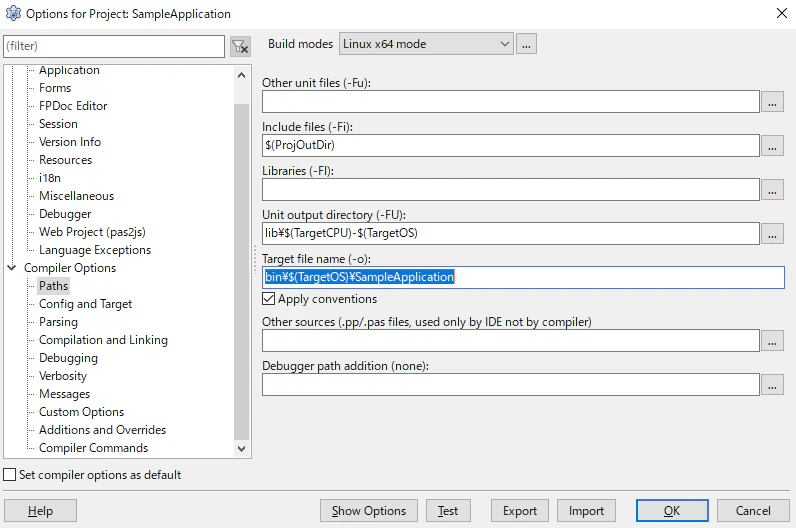The height and width of the screenshot is (528, 796).
Task: Click tree scrollbar down arrow
Action: click(x=242, y=449)
